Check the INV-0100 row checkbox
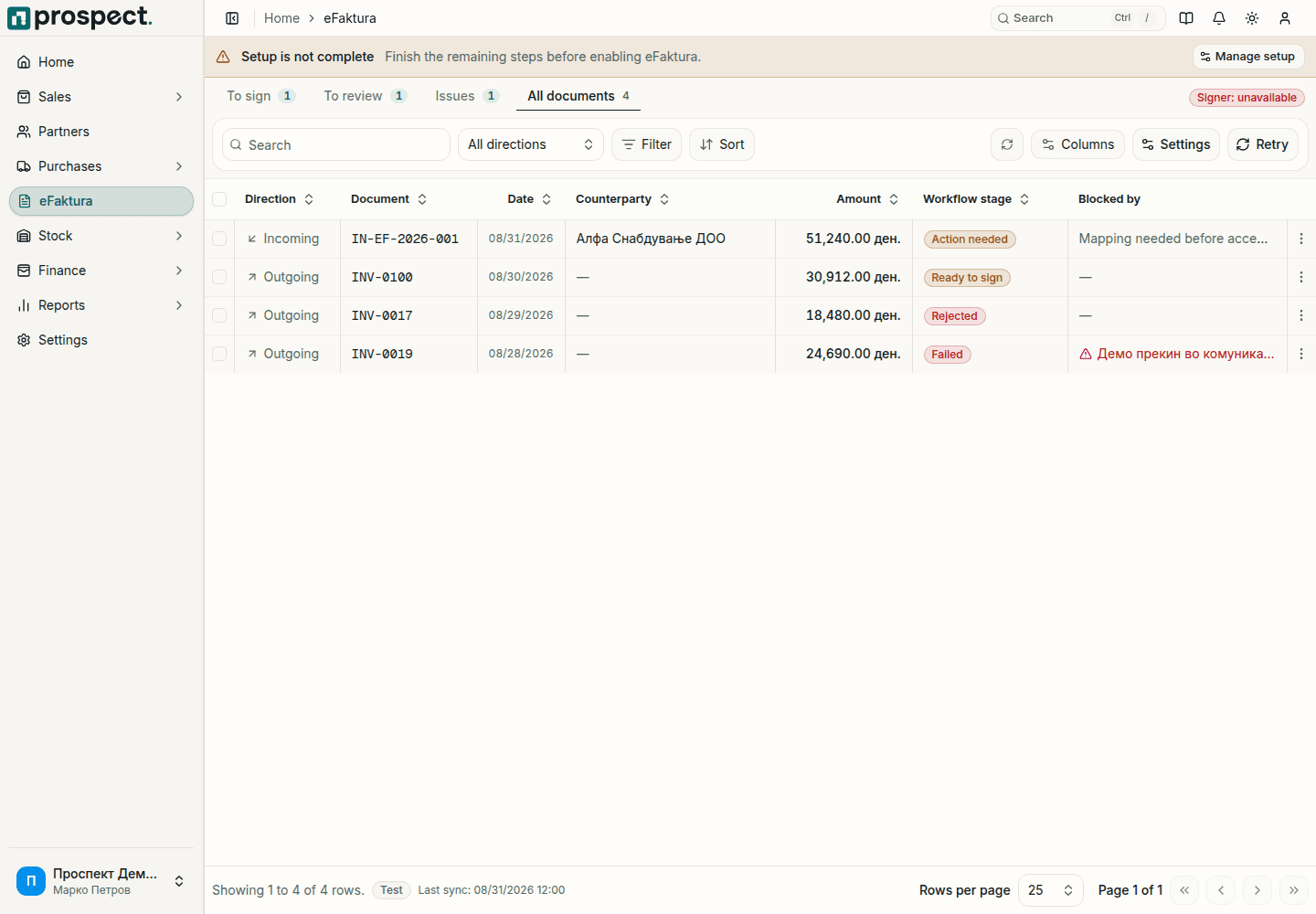The image size is (1316, 914). (219, 277)
